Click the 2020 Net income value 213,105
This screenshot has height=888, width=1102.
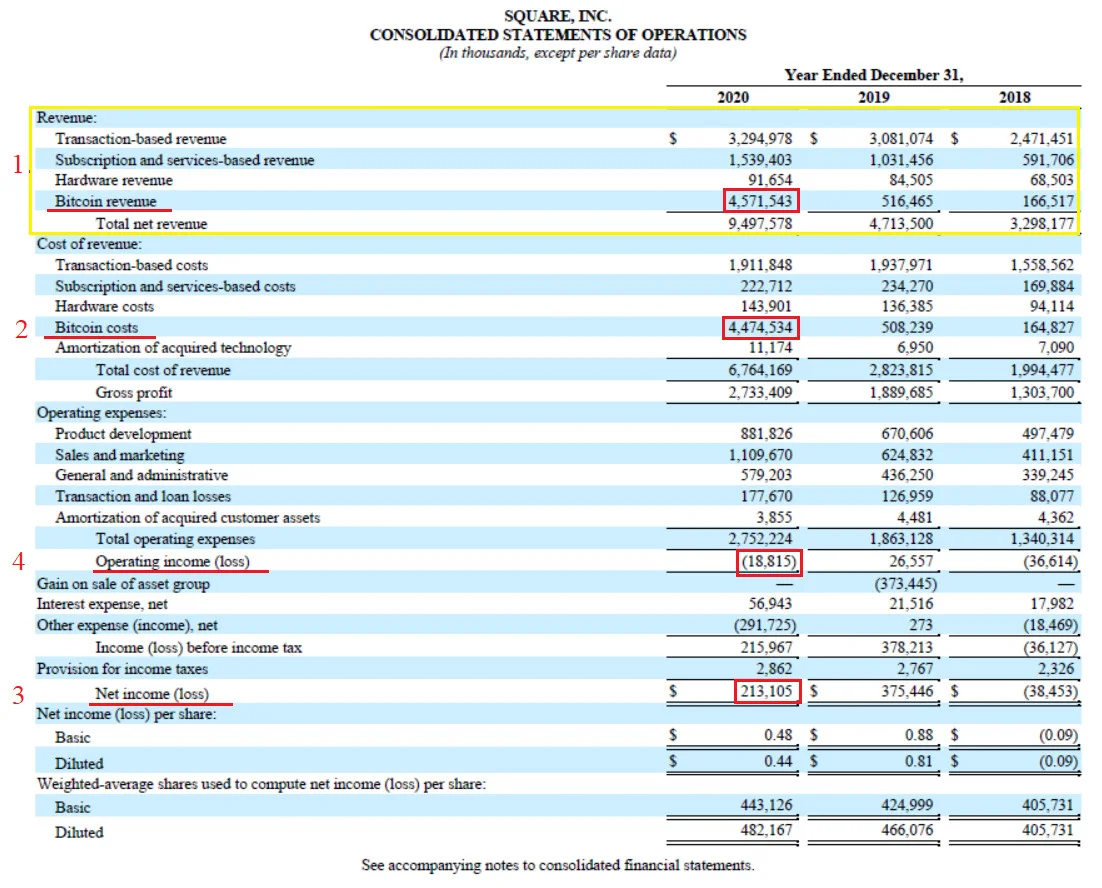click(767, 691)
